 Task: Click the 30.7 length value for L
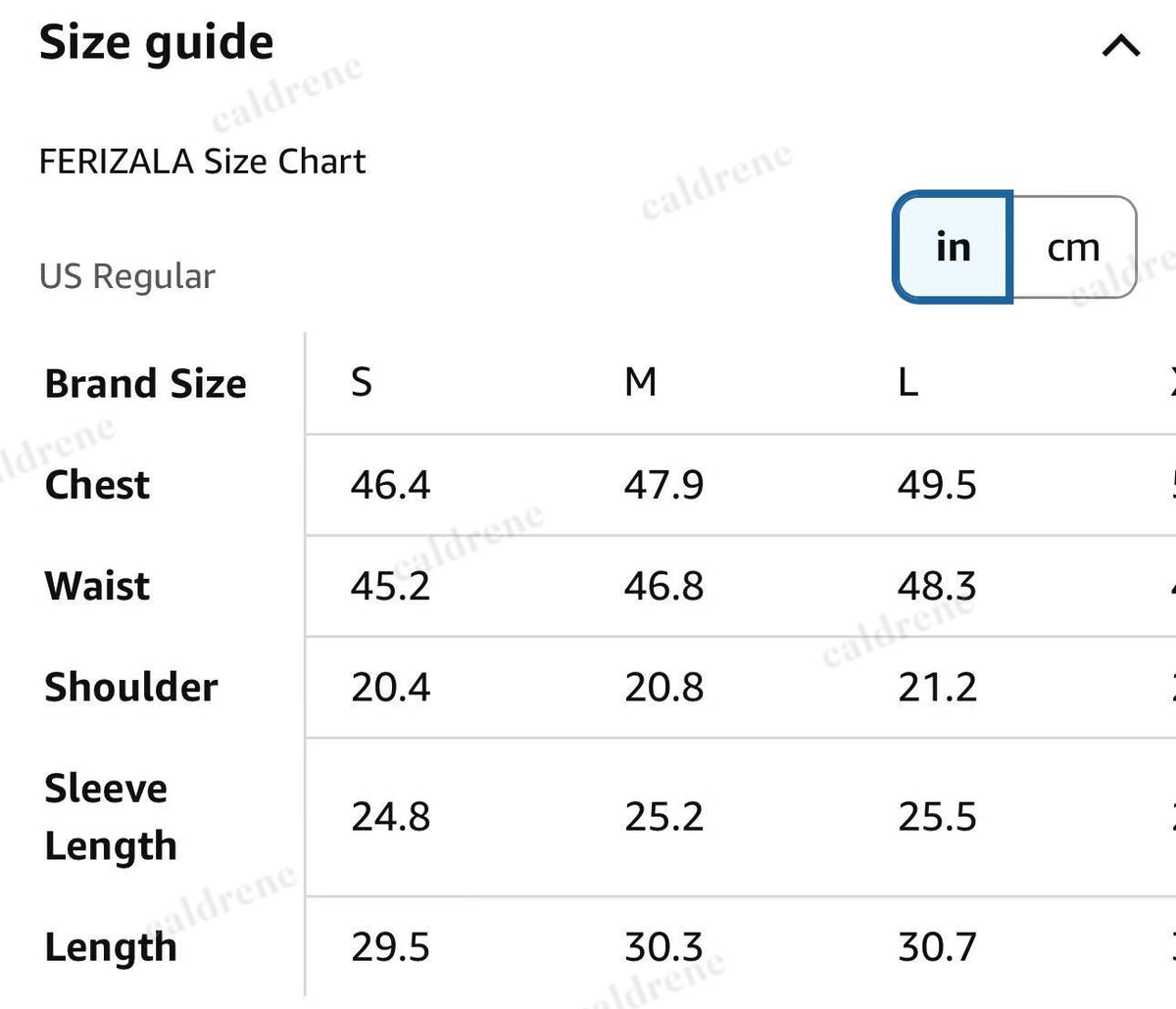pos(937,947)
